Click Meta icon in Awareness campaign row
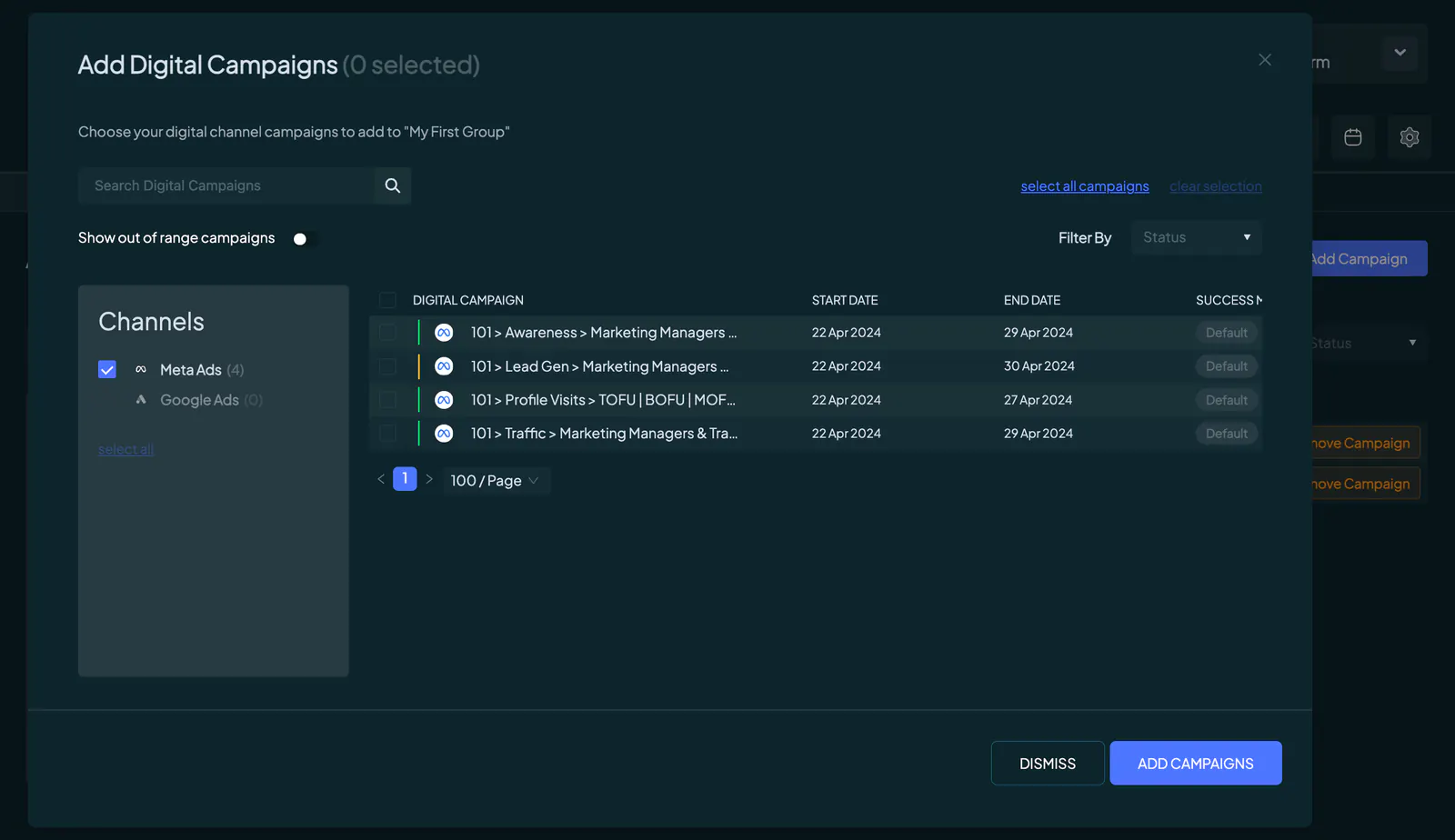This screenshot has width=1455, height=840. click(x=444, y=333)
